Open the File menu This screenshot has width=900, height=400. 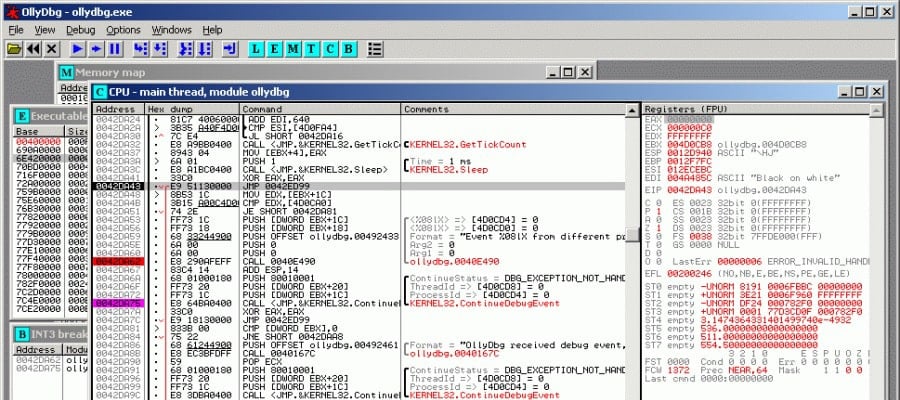pos(16,30)
